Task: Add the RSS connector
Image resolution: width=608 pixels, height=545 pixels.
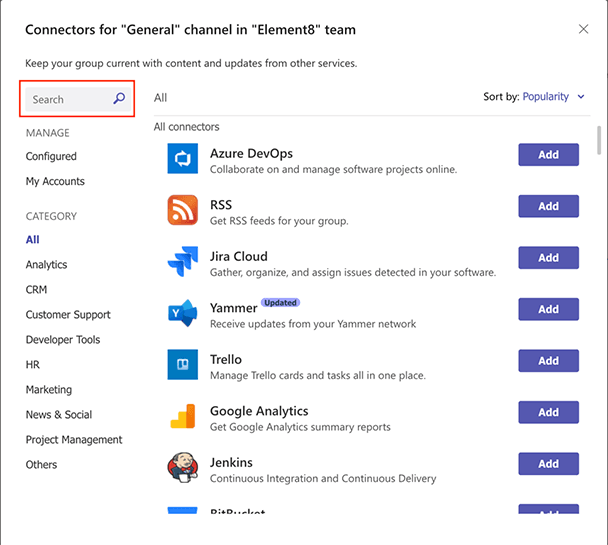Action: pos(548,206)
